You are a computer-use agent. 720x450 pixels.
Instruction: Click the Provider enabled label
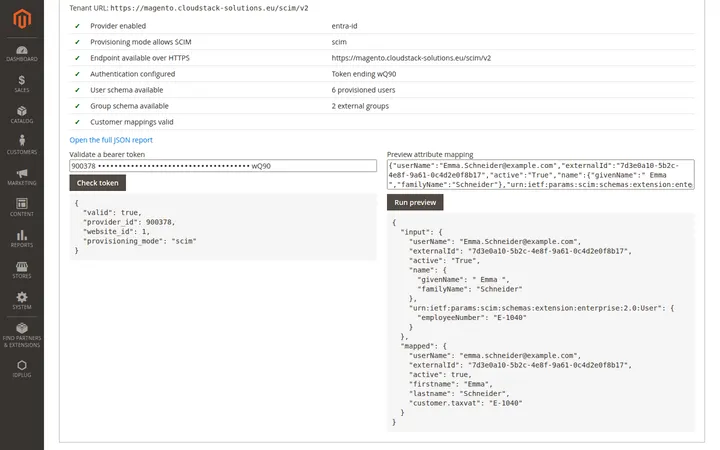tap(118, 26)
